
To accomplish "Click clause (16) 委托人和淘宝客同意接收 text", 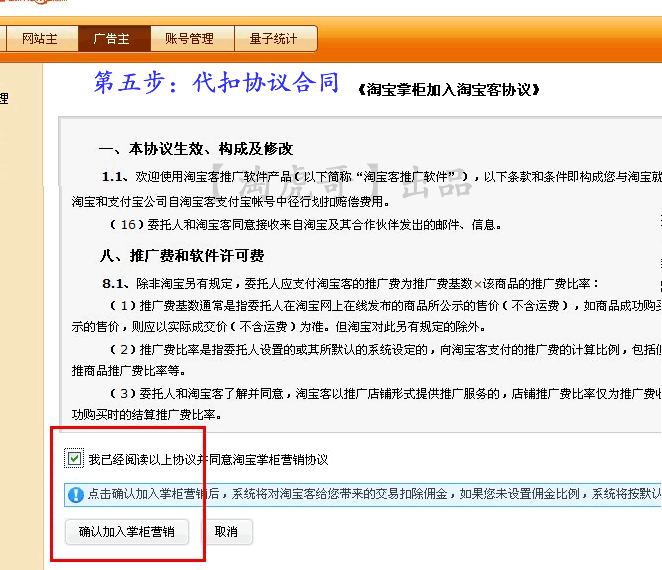I will tap(306, 225).
